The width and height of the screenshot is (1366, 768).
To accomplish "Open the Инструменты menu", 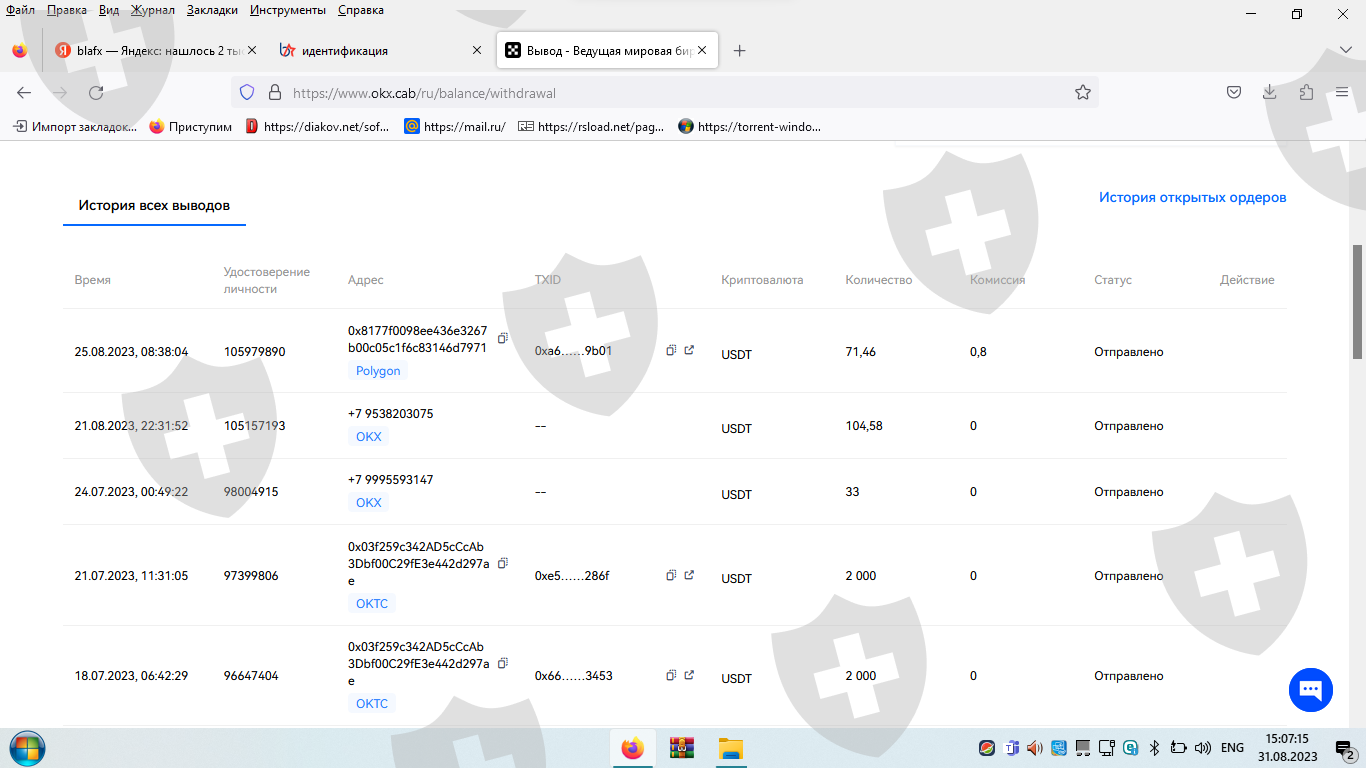I will (x=288, y=10).
